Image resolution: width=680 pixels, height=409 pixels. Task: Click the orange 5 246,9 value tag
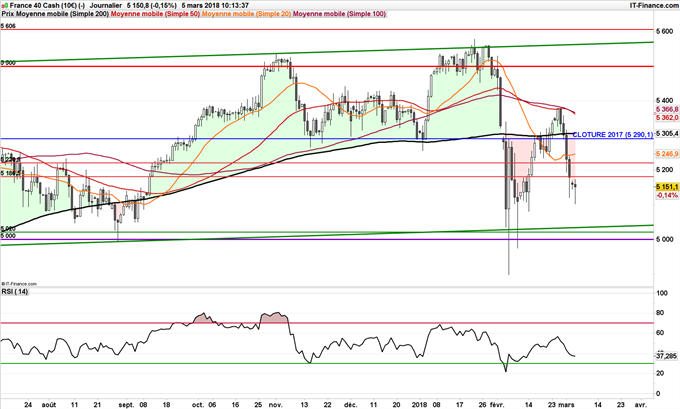(667, 154)
